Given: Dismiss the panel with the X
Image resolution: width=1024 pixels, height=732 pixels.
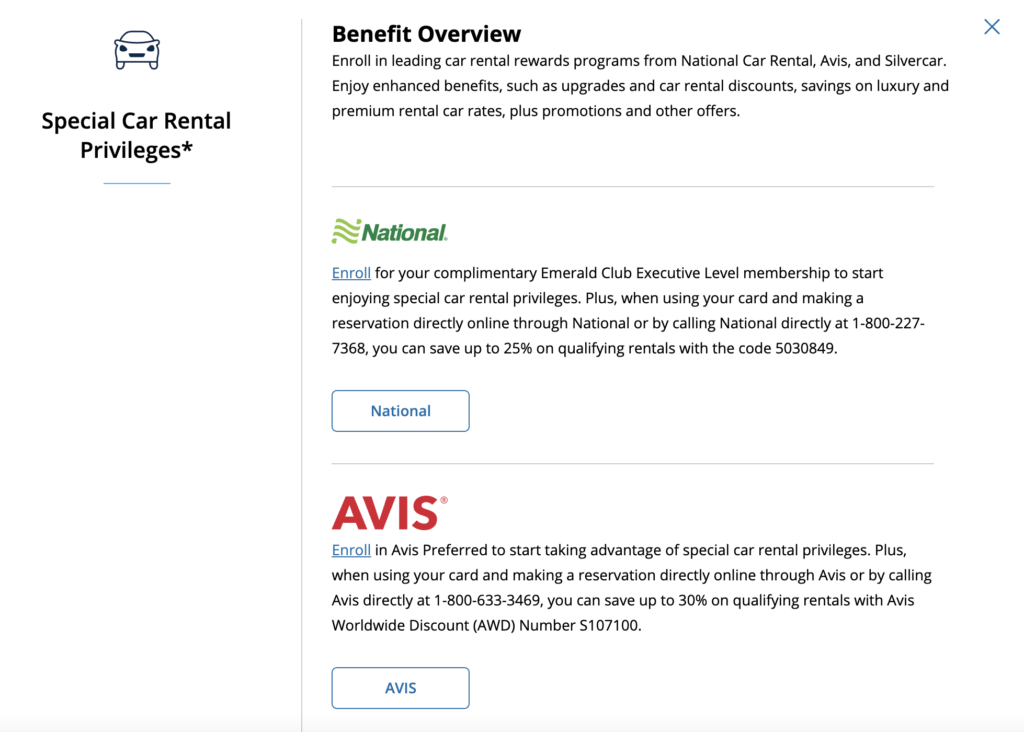Looking at the screenshot, I should 991,27.
